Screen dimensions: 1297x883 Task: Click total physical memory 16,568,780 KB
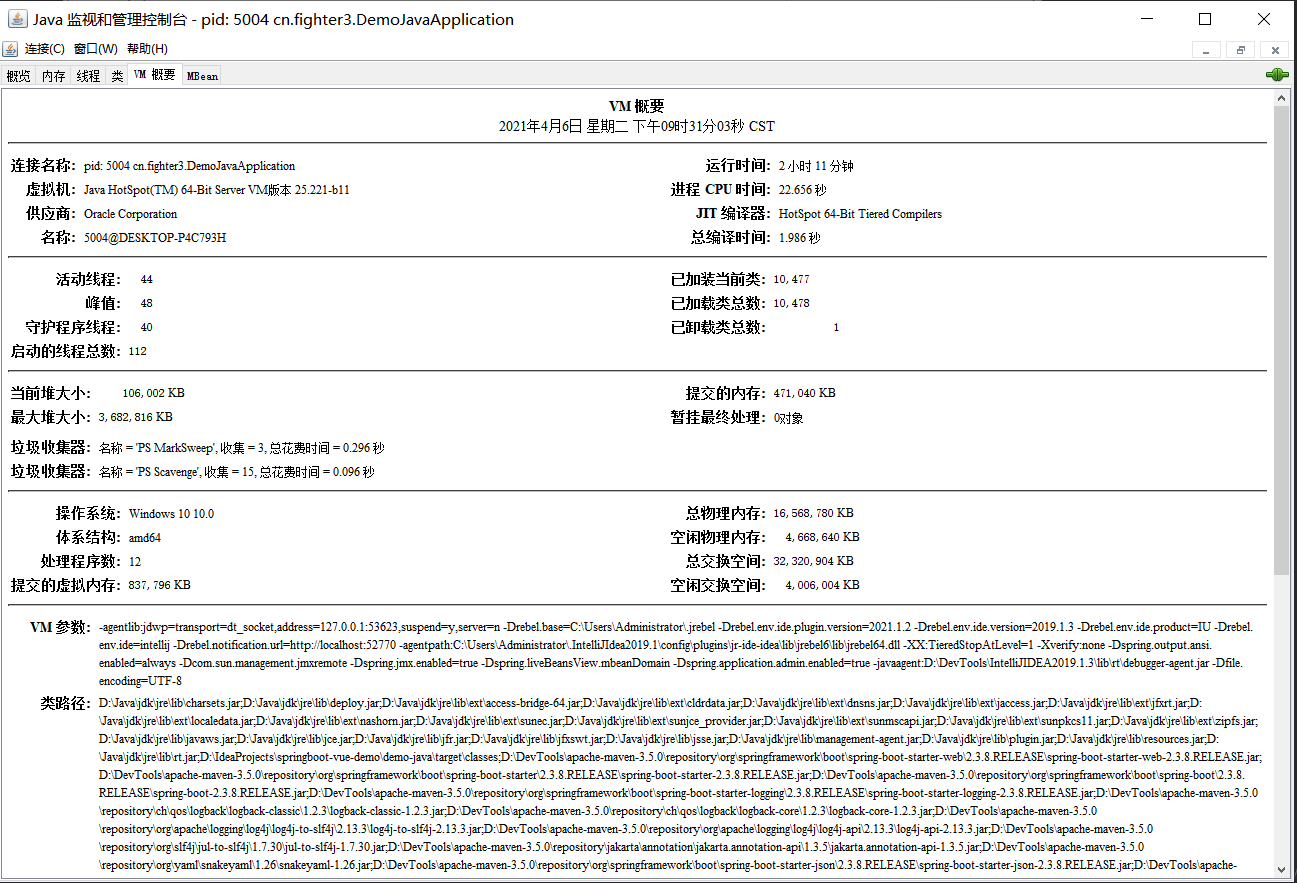coord(814,514)
